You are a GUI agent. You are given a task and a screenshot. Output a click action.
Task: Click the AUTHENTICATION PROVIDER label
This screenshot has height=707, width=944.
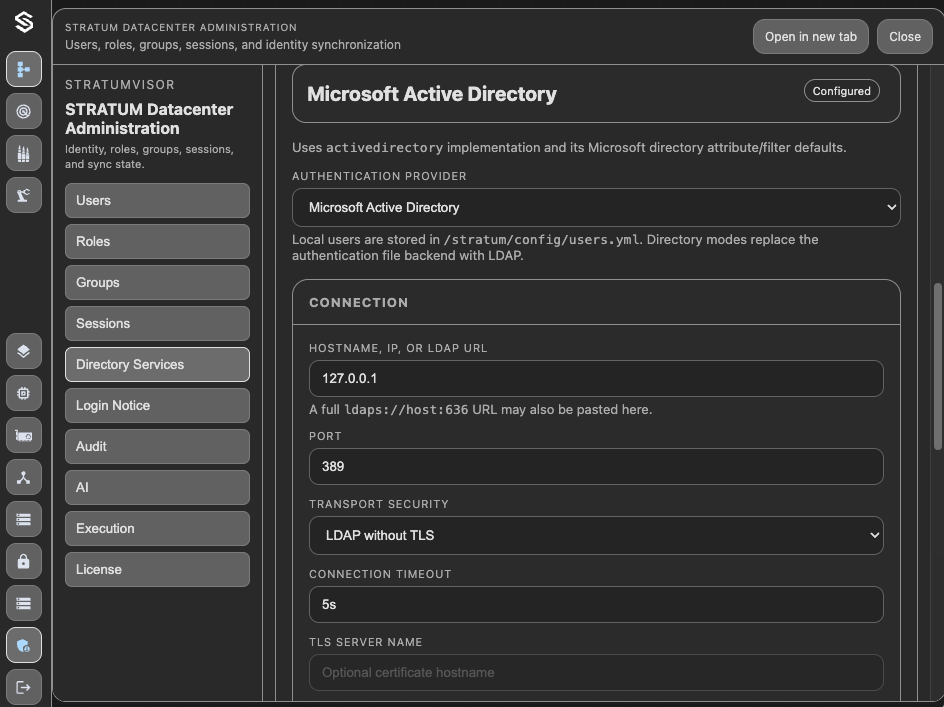click(379, 176)
